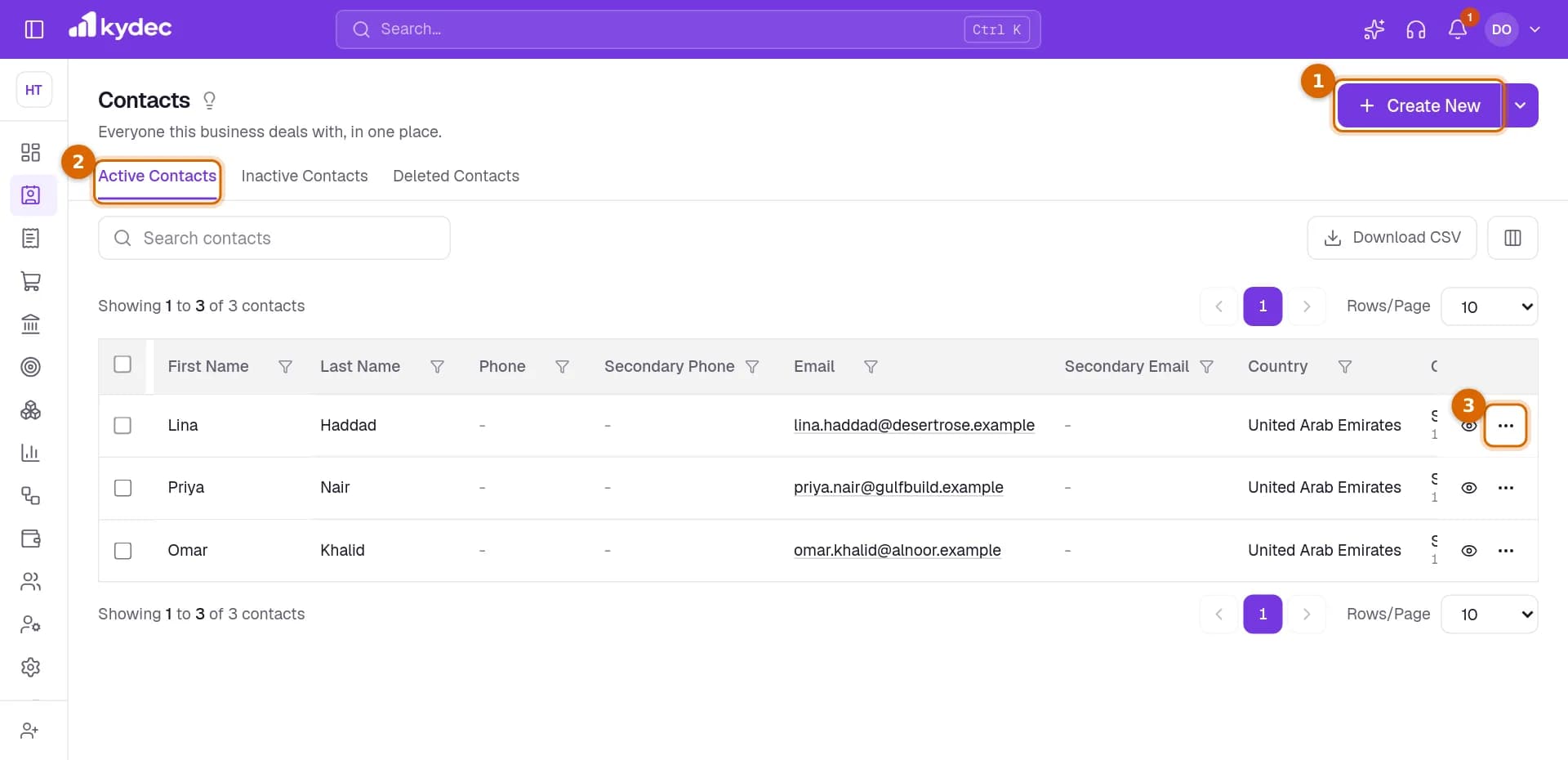Open the wallet icon in the sidebar
This screenshot has height=760, width=1568.
[31, 539]
